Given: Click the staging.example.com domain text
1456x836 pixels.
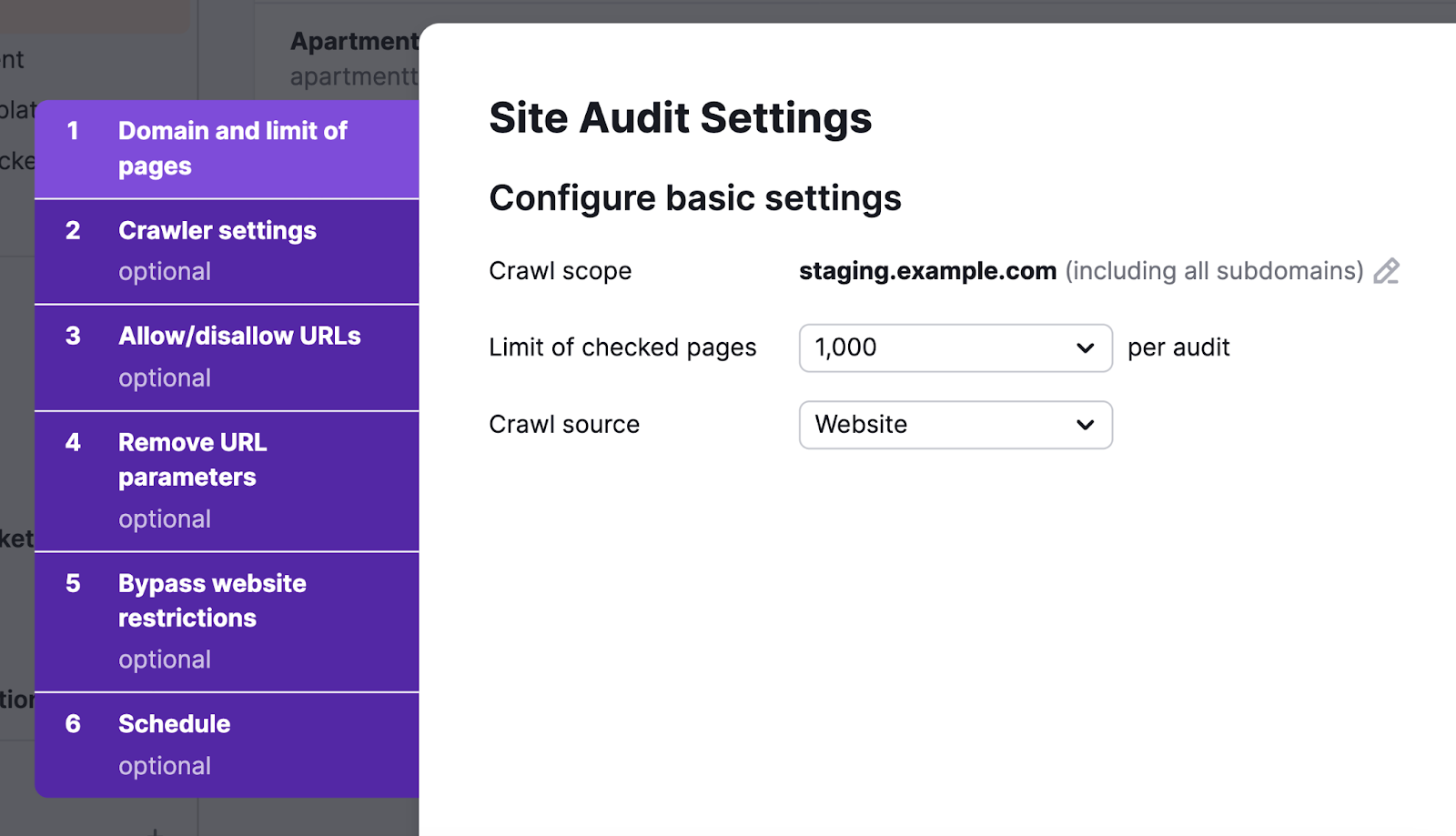Looking at the screenshot, I should click(927, 270).
